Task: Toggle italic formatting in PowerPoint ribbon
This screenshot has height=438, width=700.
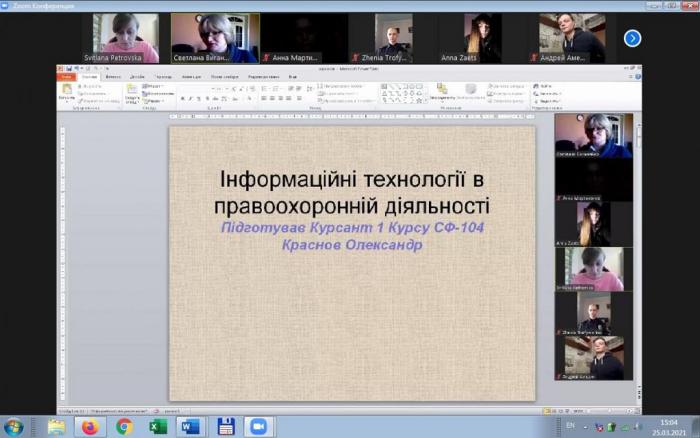Action: 192,98
